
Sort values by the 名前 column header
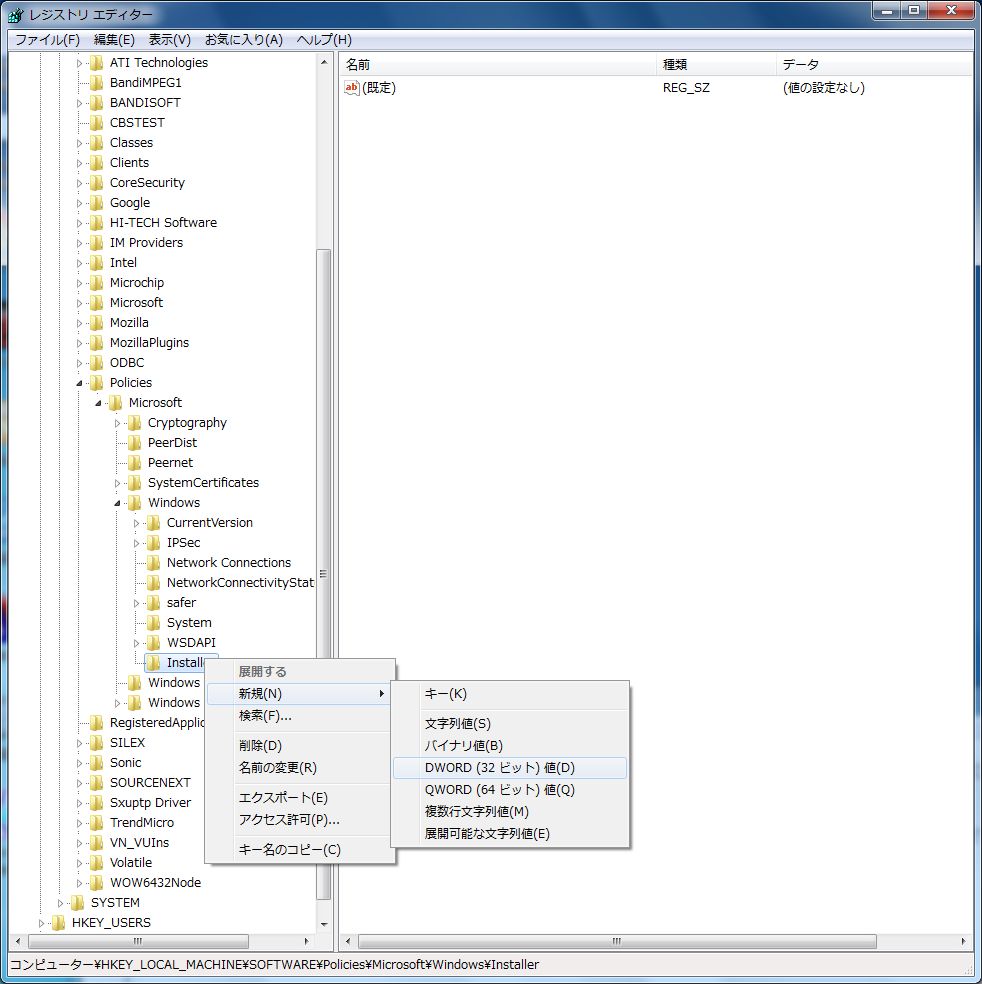tap(498, 65)
